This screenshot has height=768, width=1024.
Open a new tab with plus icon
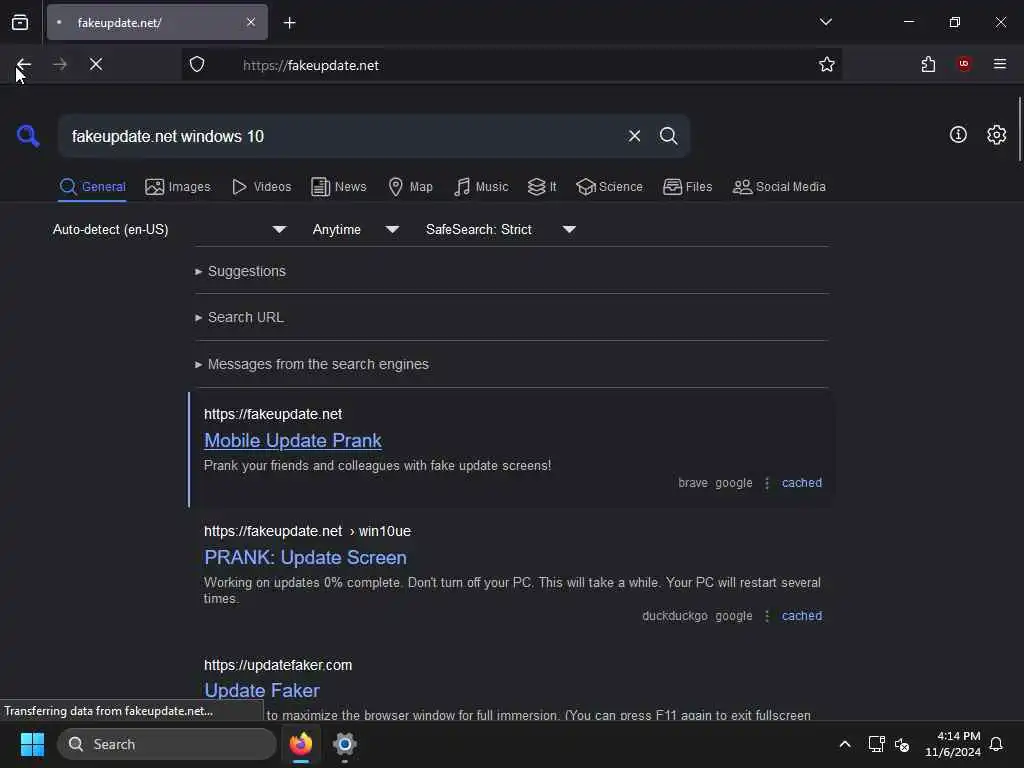289,23
